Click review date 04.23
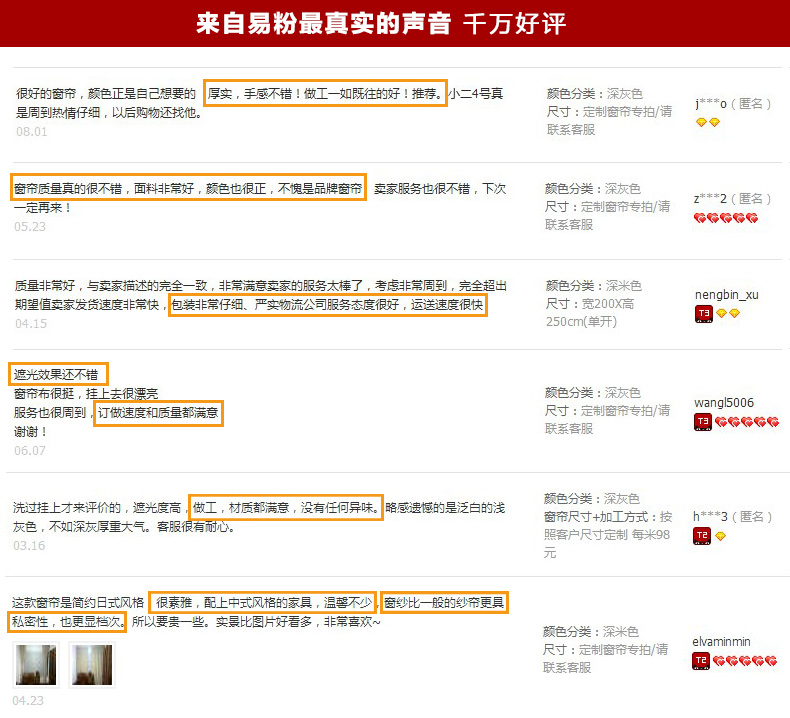Image resolution: width=790 pixels, height=718 pixels. point(28,700)
